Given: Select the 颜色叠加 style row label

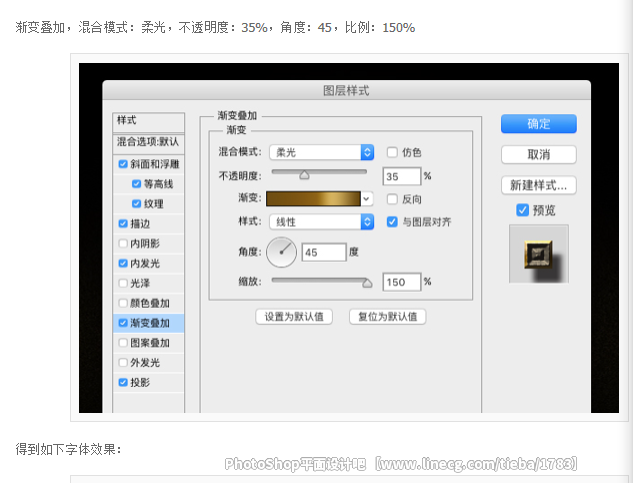Looking at the screenshot, I should pyautogui.click(x=150, y=303).
